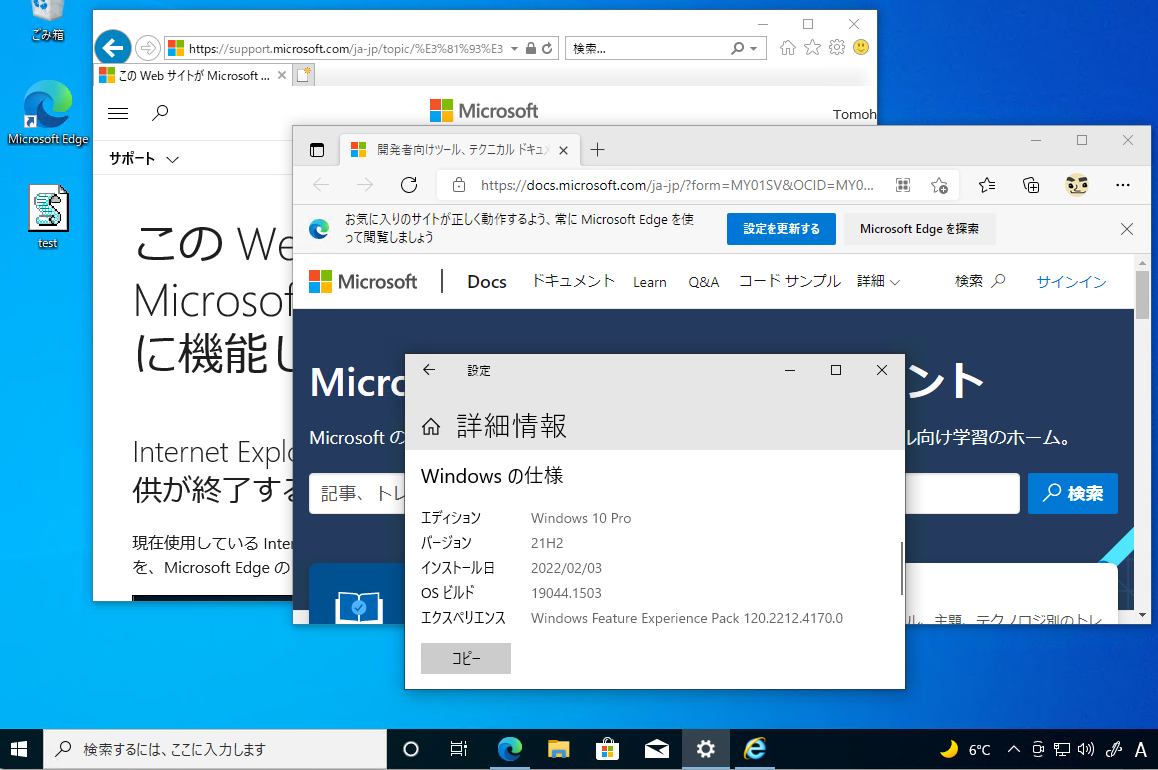
Task: Click the Windows Start button
Action: (19, 749)
